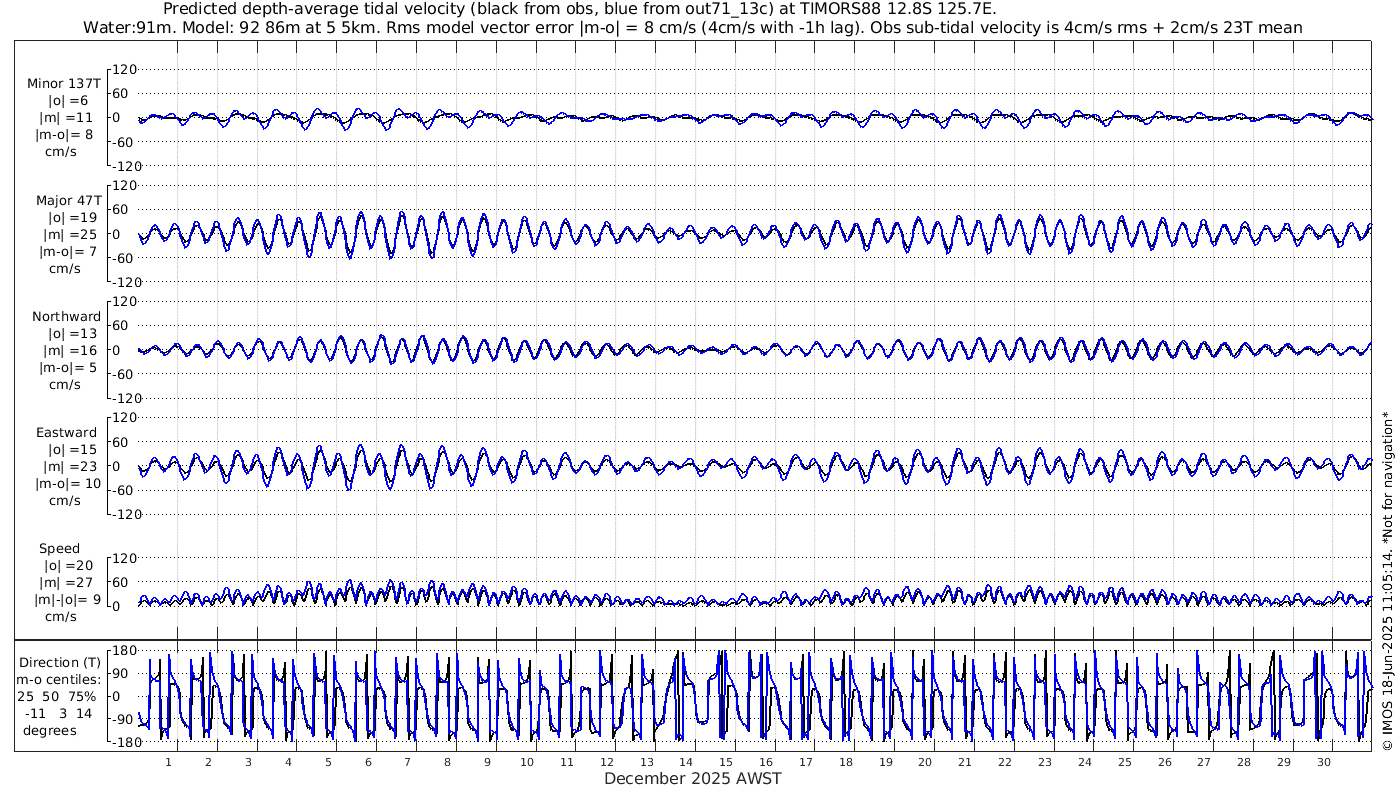The height and width of the screenshot is (800, 1400).
Task: Click the 'Speed' panel label
Action: point(60,549)
